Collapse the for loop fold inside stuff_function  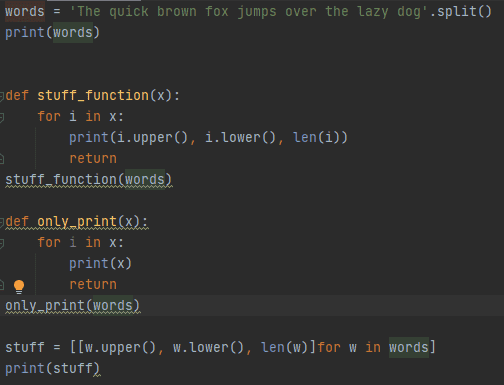click(x=1, y=117)
